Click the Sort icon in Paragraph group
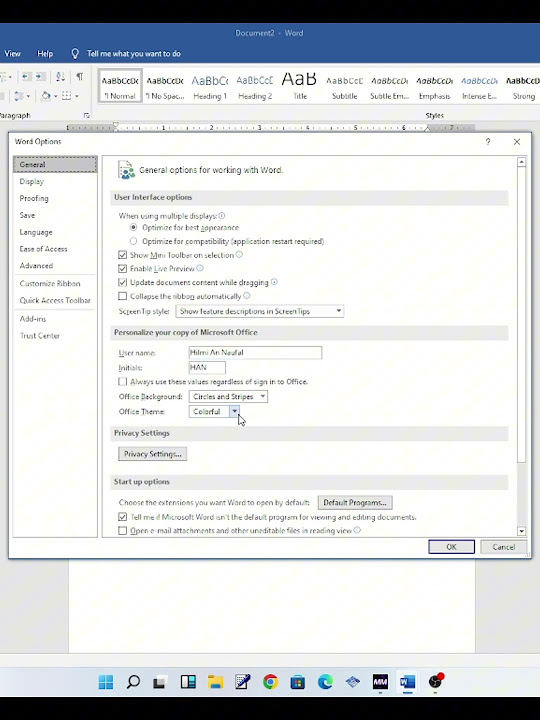The width and height of the screenshot is (540, 720). coord(60,77)
